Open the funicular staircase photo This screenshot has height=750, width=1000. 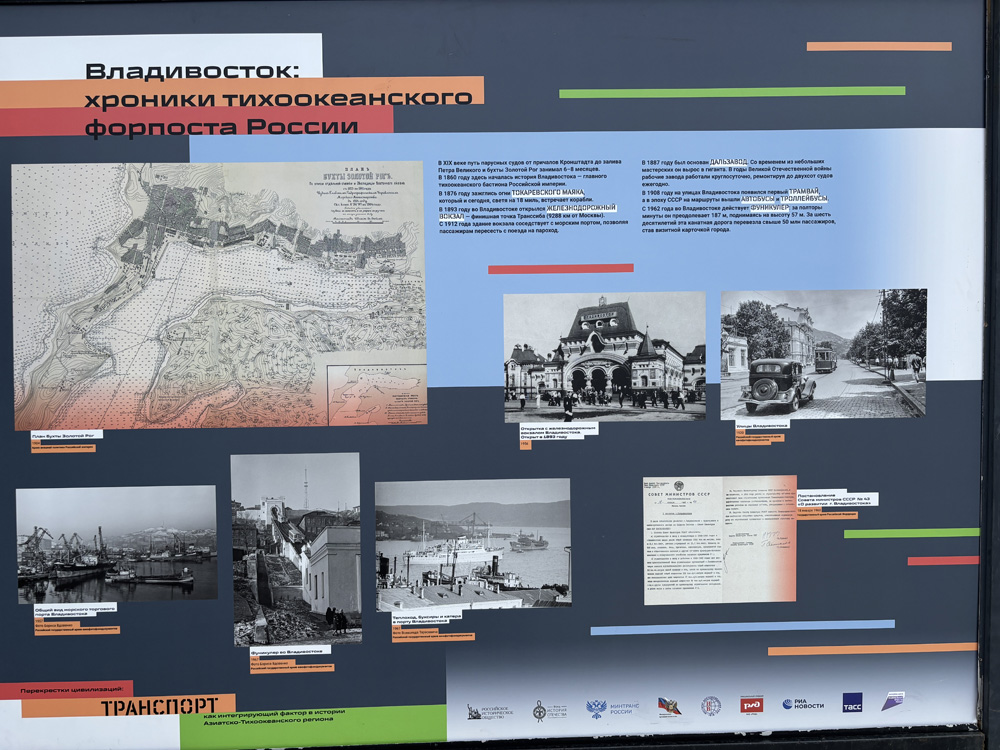pos(296,549)
